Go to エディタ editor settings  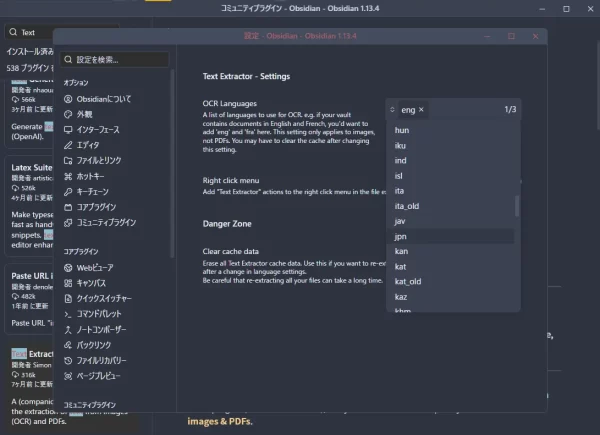[82, 145]
